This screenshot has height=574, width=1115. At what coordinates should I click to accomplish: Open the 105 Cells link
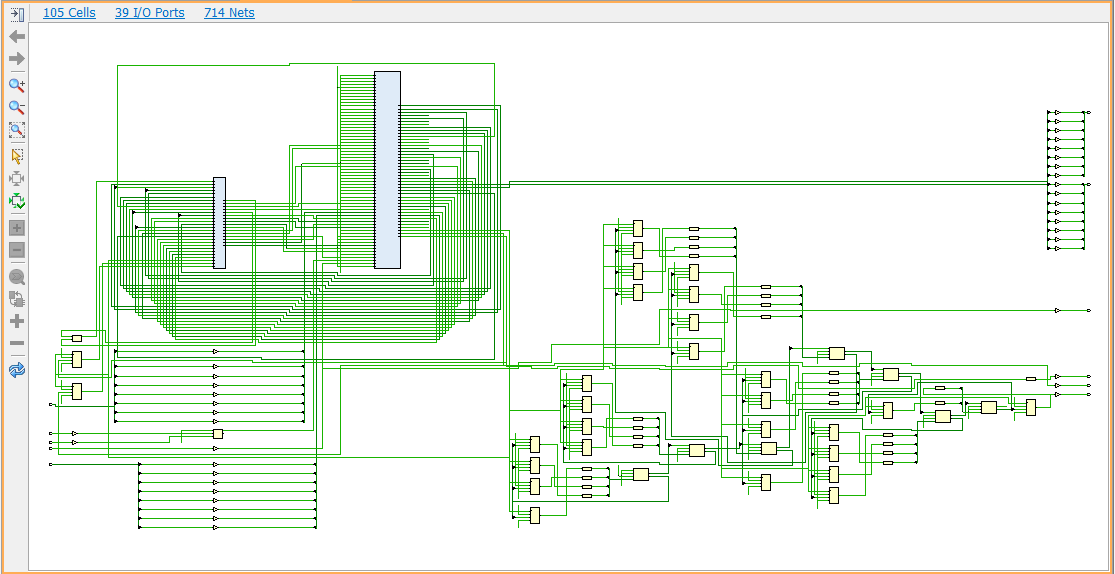click(69, 13)
